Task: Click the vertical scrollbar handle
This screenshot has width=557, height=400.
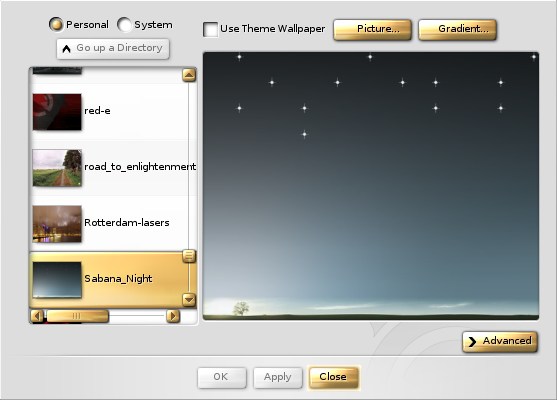Action: click(189, 256)
